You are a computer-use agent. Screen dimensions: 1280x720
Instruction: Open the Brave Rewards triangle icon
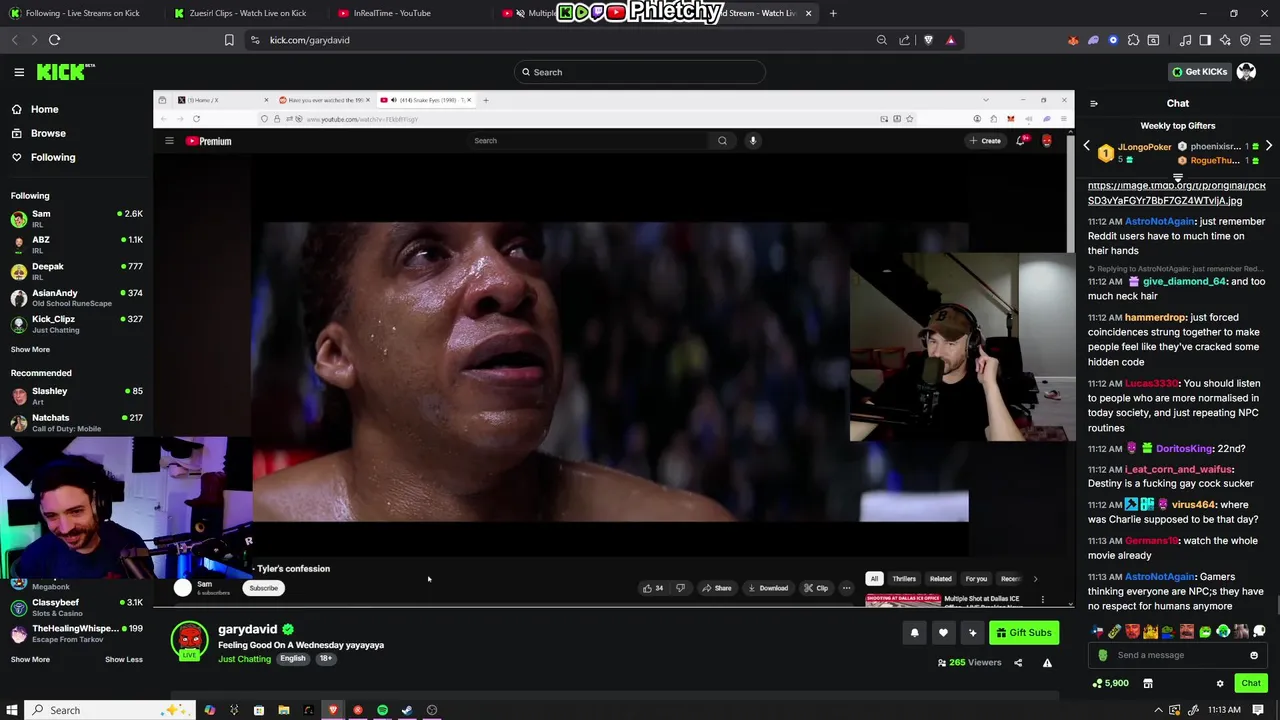coord(950,40)
